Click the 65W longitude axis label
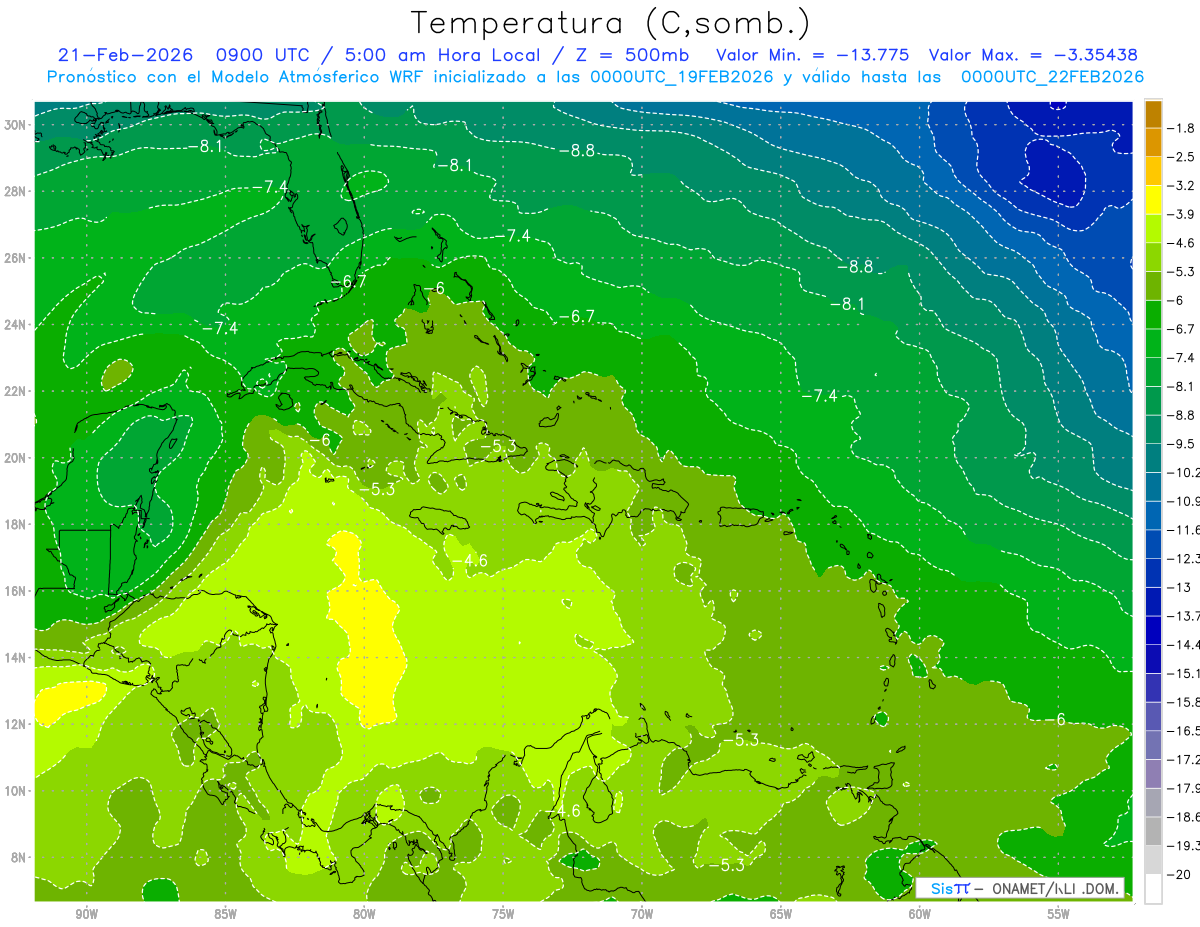 pos(781,914)
